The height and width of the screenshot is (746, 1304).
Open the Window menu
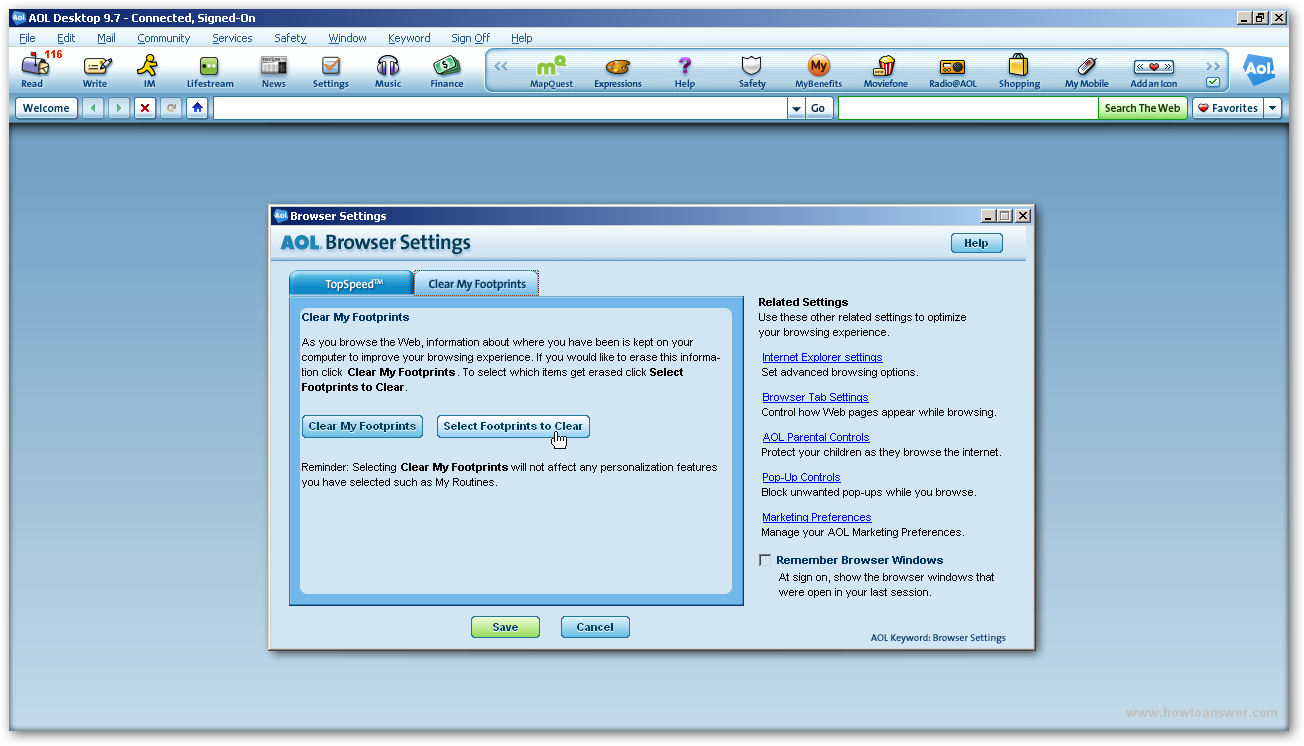click(x=347, y=38)
